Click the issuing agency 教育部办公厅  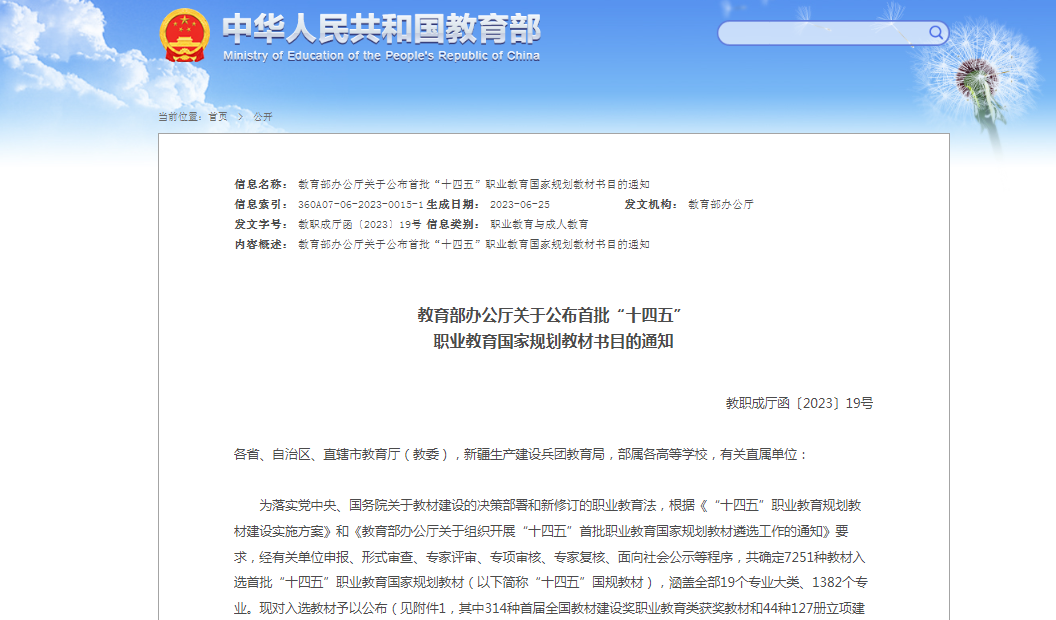pos(721,205)
